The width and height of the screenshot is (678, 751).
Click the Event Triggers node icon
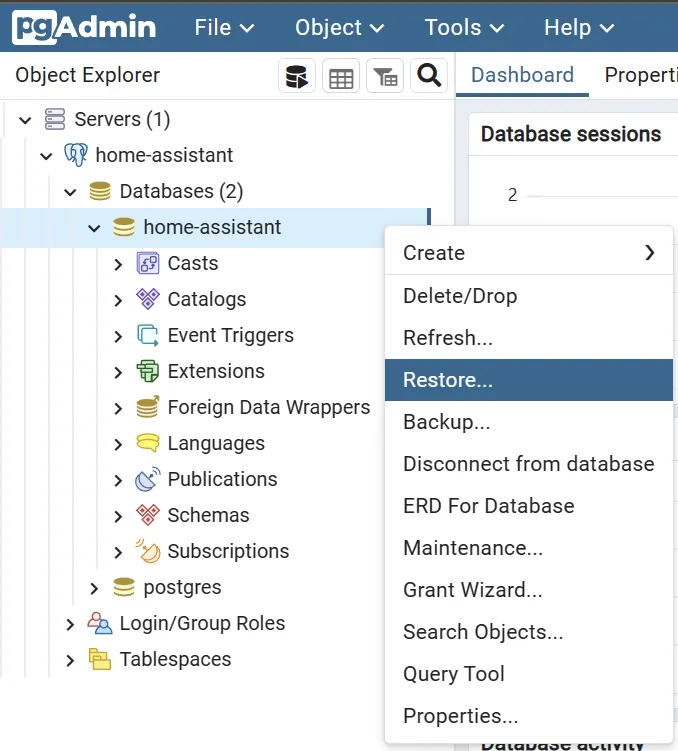coord(148,336)
